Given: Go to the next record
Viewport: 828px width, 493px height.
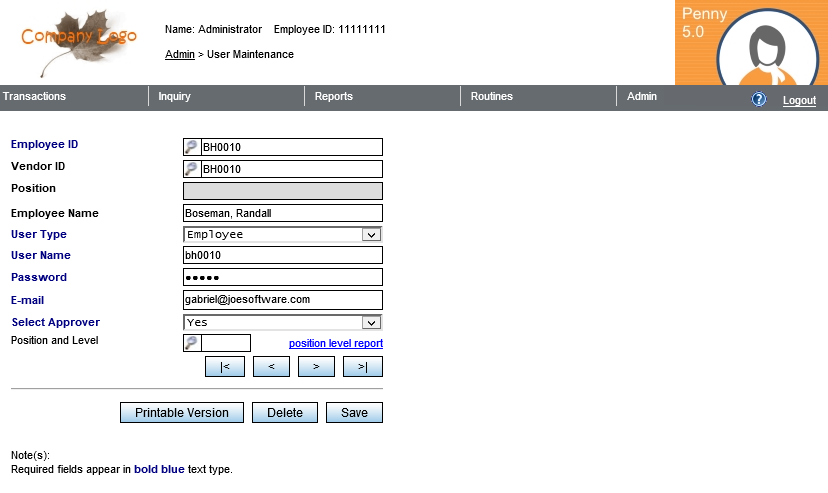Looking at the screenshot, I should (316, 367).
